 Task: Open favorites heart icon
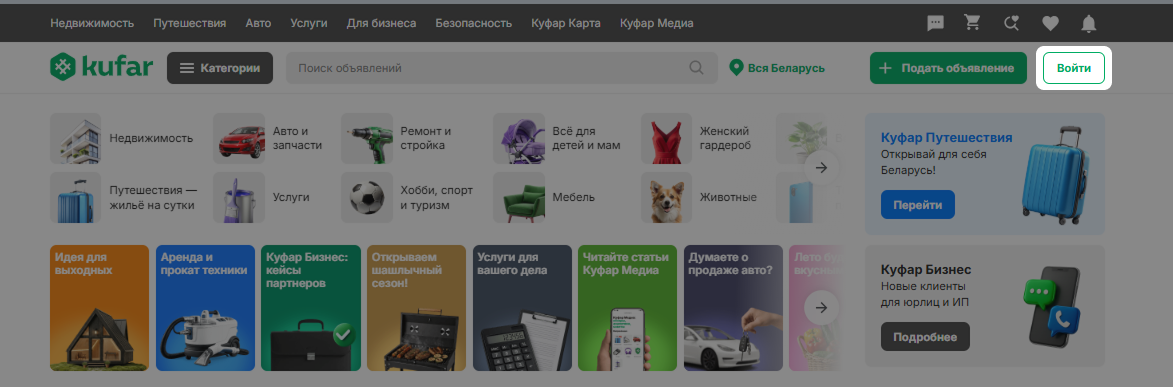[1050, 23]
